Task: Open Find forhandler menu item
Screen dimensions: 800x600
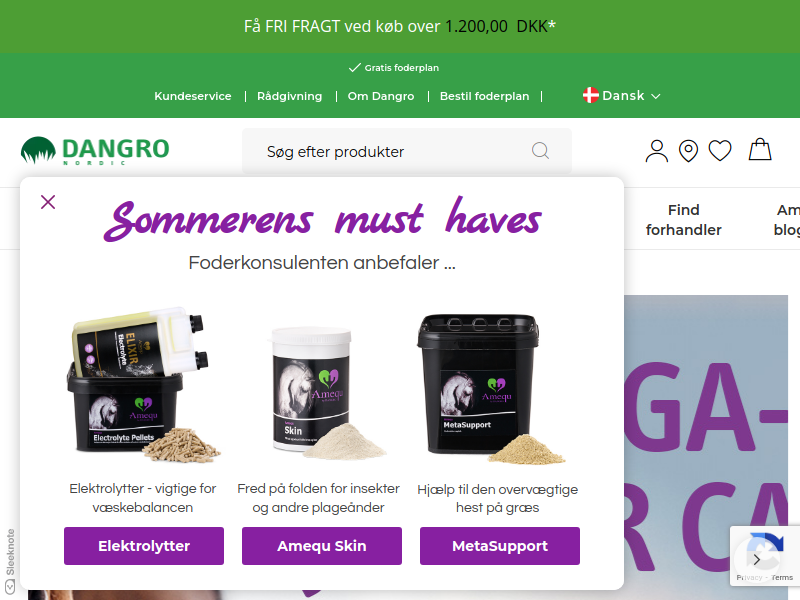Action: 683,220
